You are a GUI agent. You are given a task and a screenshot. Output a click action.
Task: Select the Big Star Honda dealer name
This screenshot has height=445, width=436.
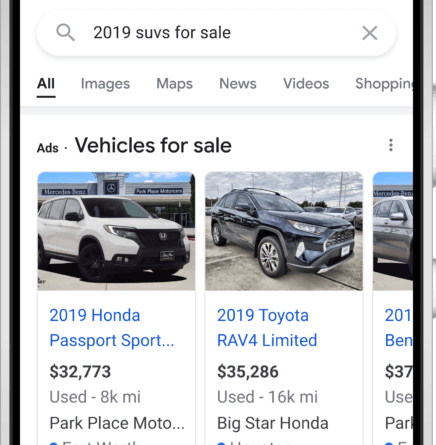pyautogui.click(x=273, y=423)
